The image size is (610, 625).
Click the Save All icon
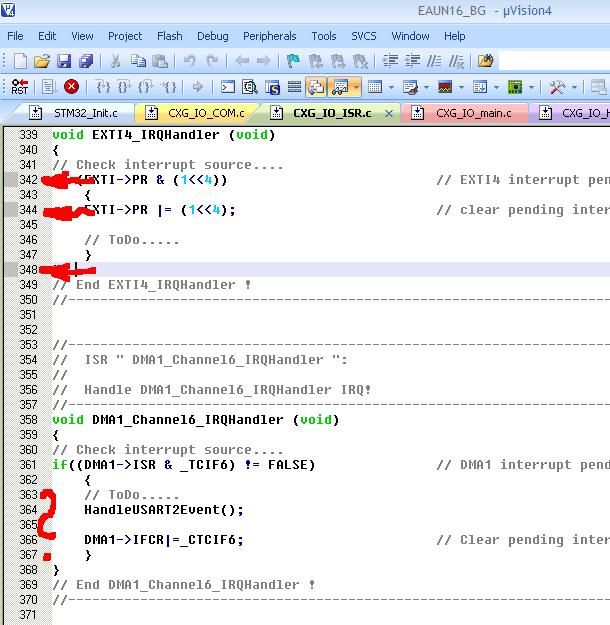(x=86, y=61)
